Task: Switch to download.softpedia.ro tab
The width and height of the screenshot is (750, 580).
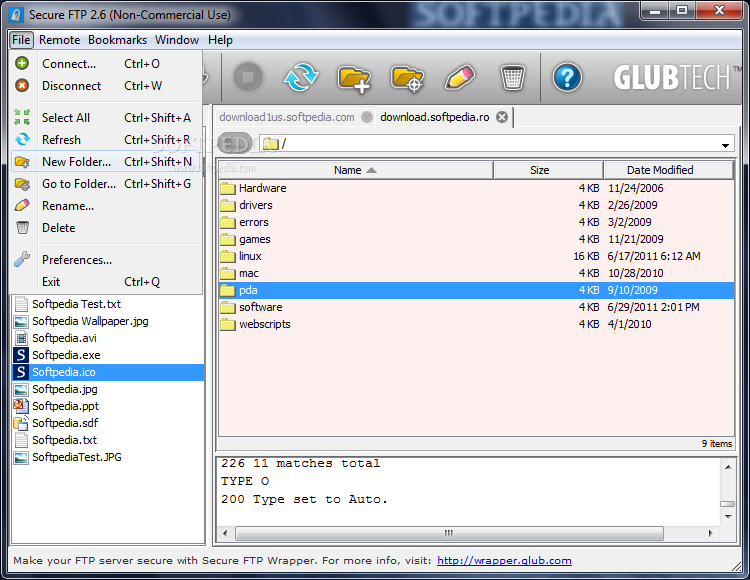Action: (435, 117)
